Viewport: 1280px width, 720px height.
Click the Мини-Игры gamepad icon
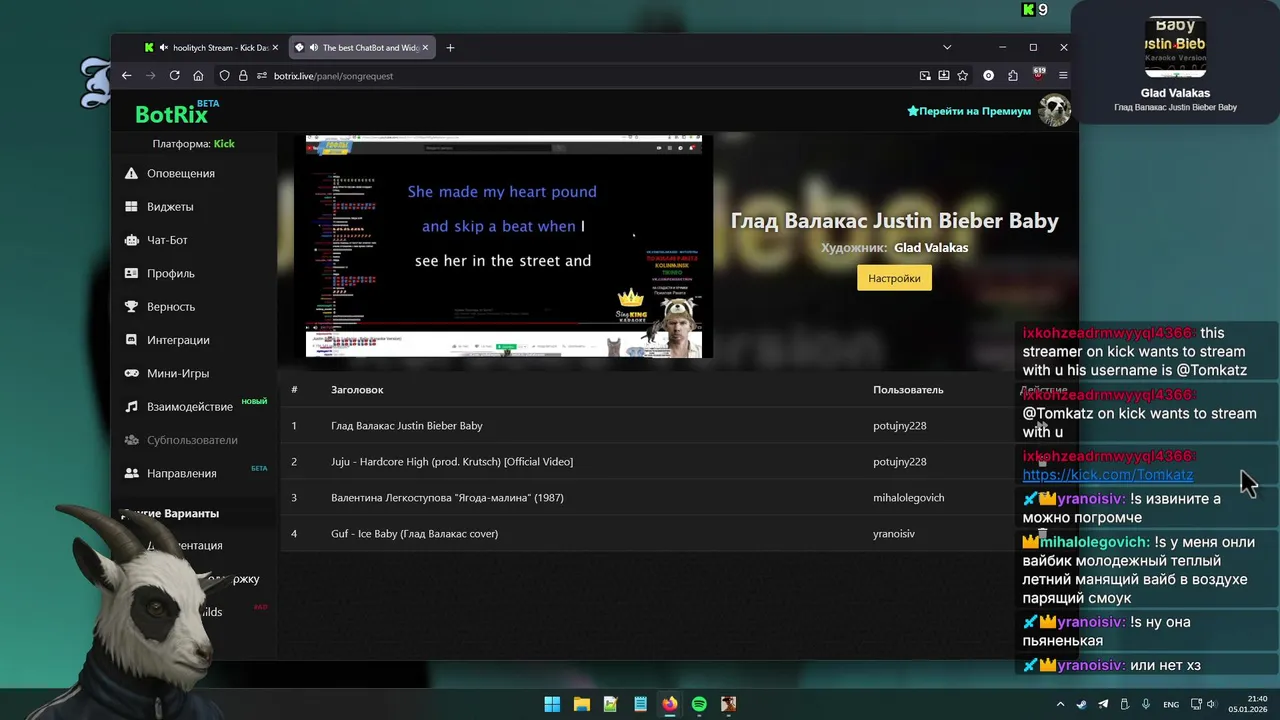click(131, 373)
